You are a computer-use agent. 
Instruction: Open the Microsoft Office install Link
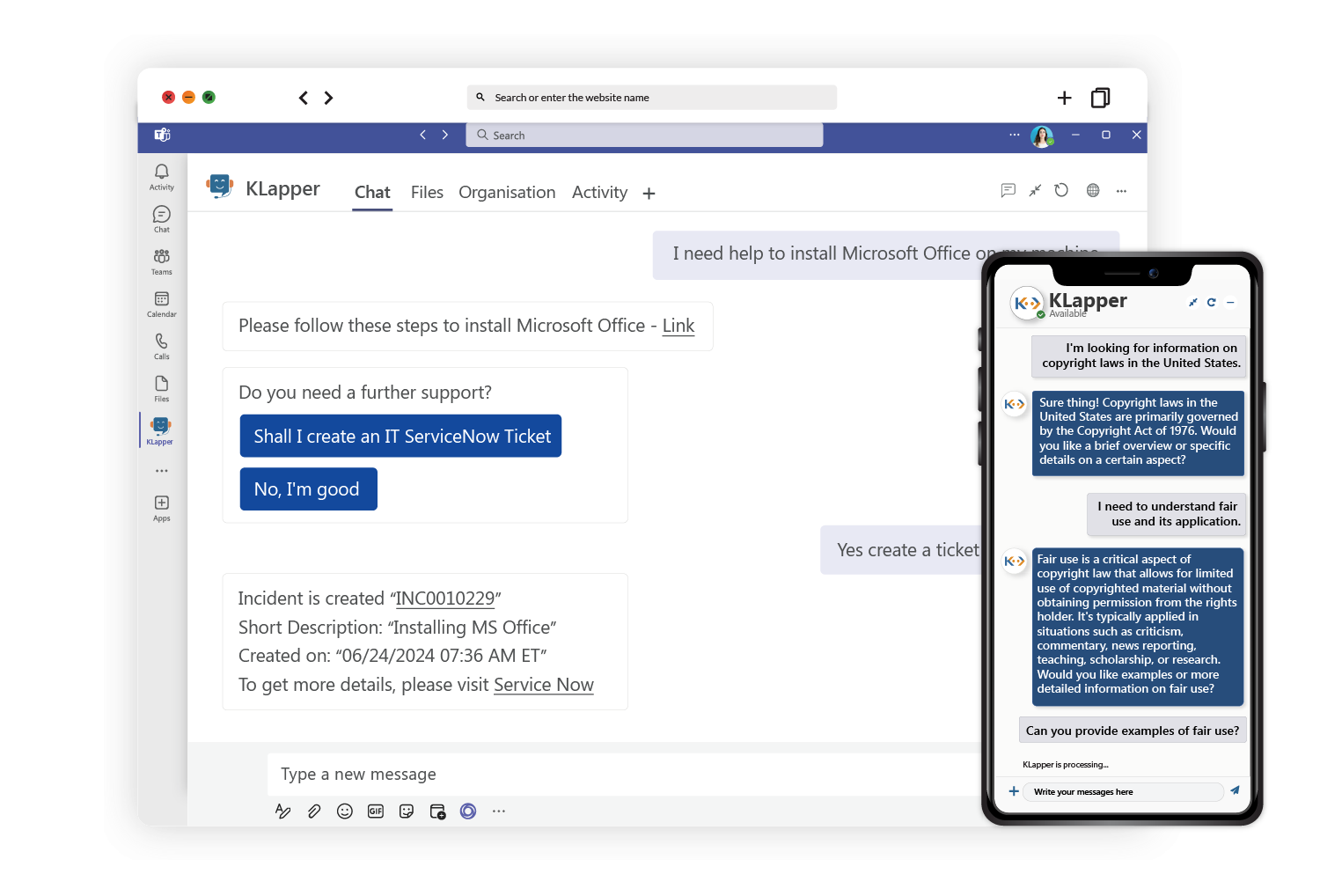point(678,326)
